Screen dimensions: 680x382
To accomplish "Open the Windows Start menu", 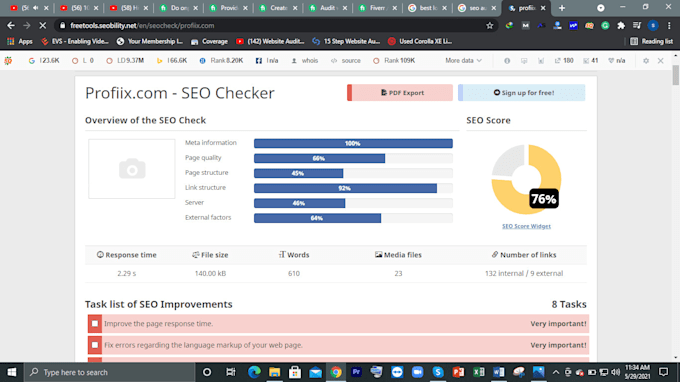I will pyautogui.click(x=12, y=372).
